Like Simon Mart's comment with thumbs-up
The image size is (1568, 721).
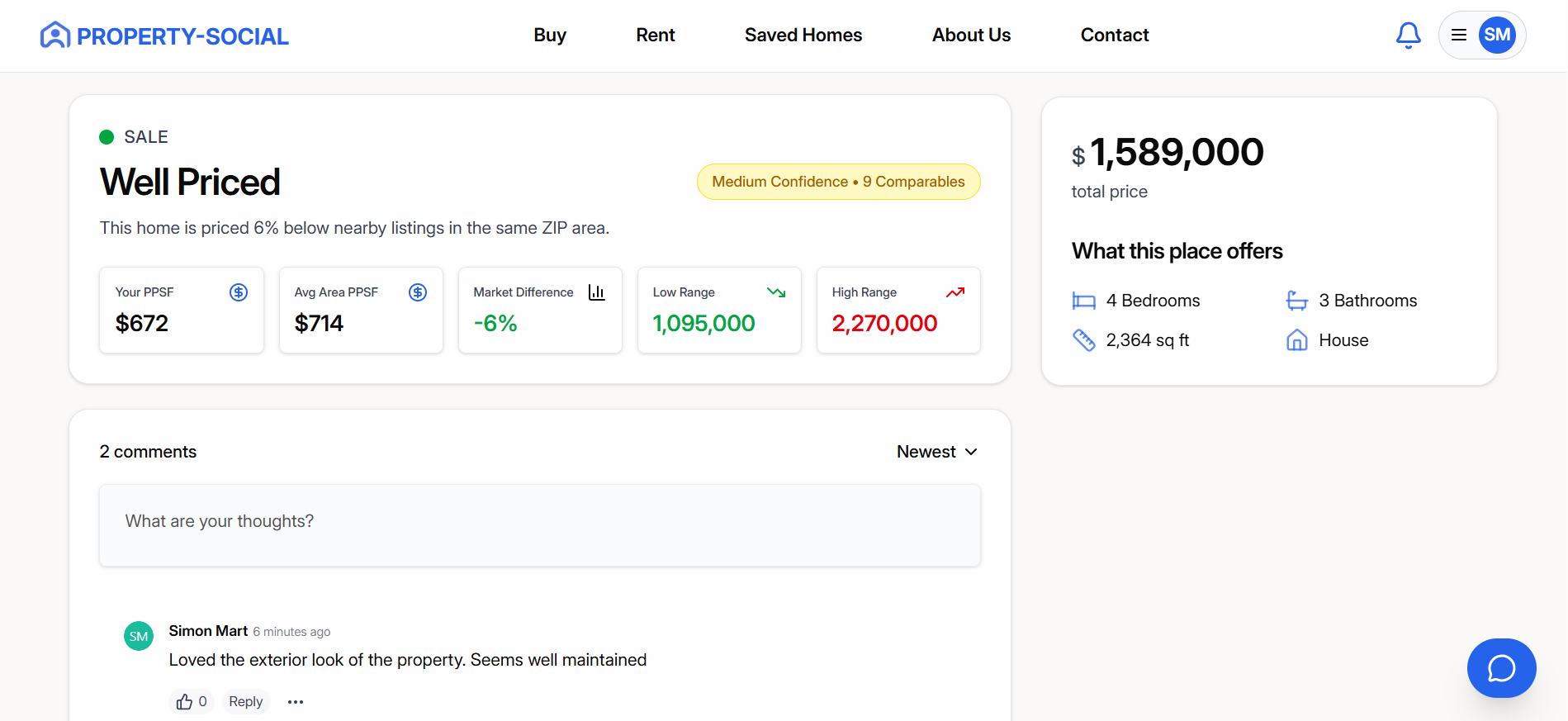point(185,702)
